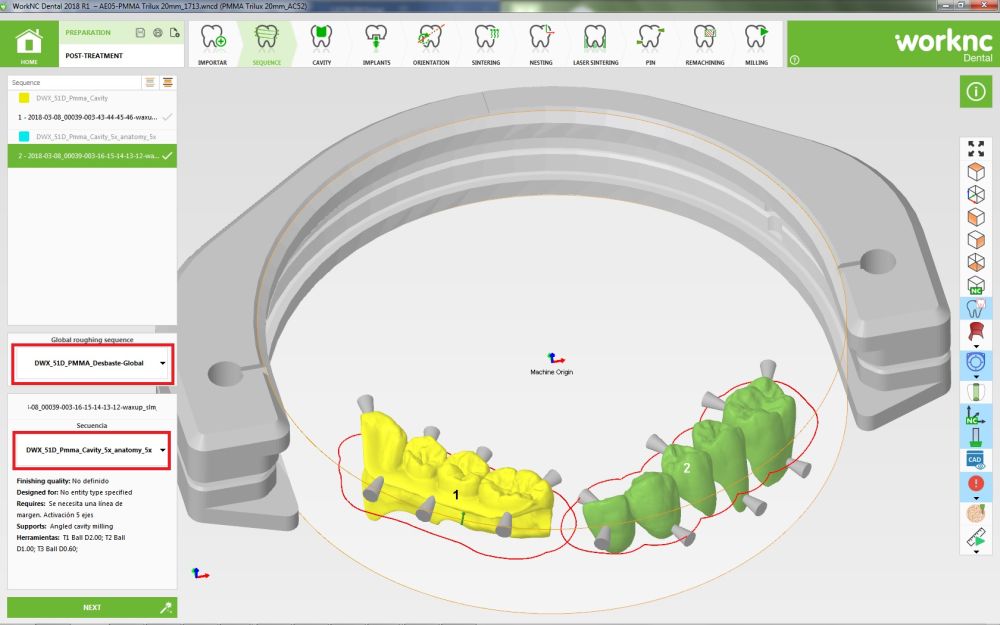Toggle the green stock cylinder display icon
The width and height of the screenshot is (1000, 625).
coord(976,392)
